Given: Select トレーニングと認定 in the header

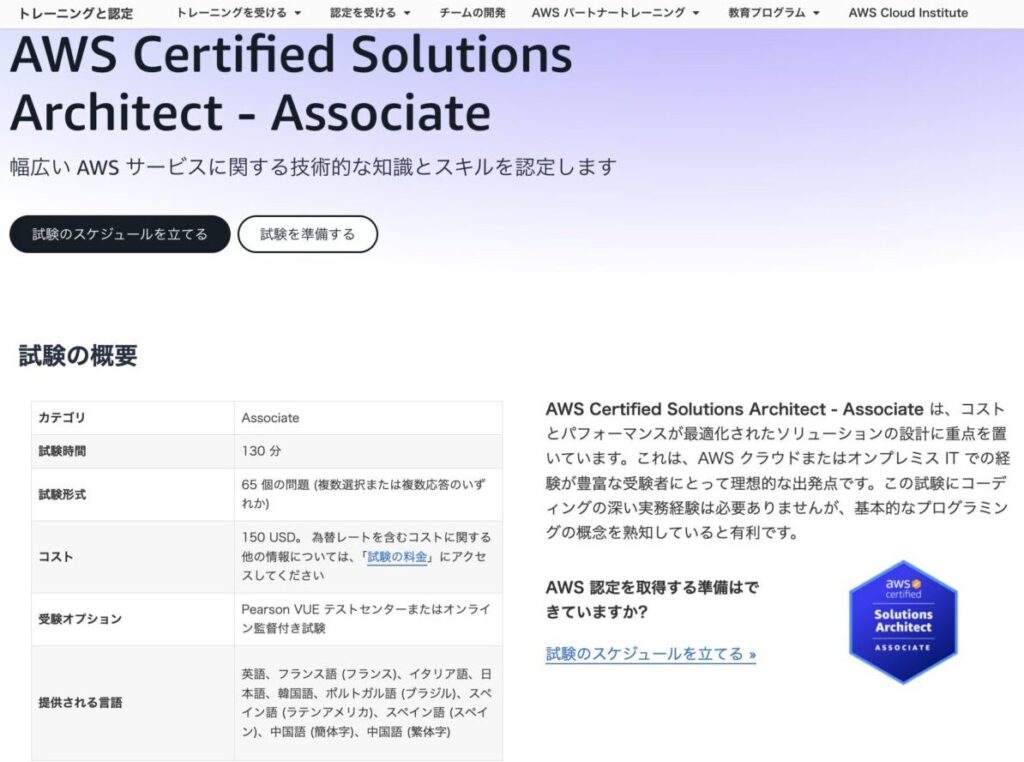Looking at the screenshot, I should click(x=76, y=13).
